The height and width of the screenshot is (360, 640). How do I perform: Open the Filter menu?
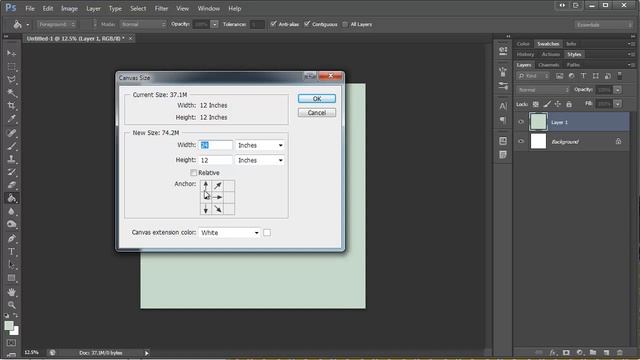click(x=161, y=8)
